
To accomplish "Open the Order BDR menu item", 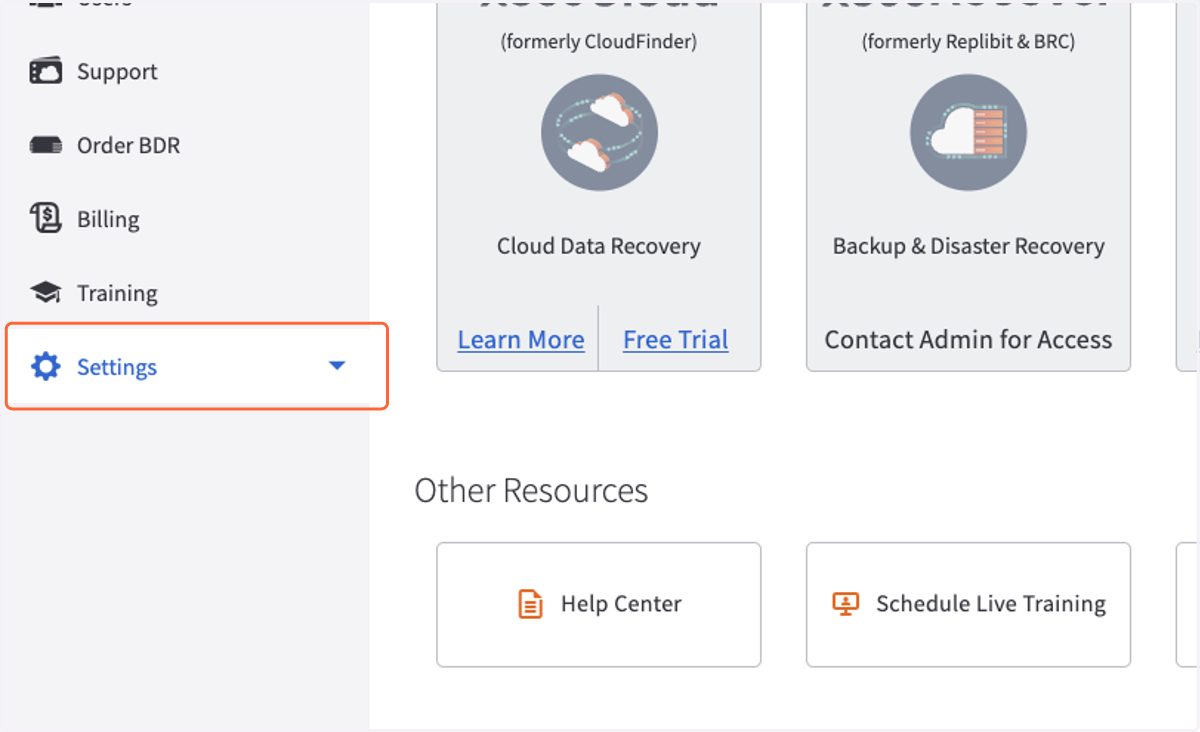I will coord(128,146).
